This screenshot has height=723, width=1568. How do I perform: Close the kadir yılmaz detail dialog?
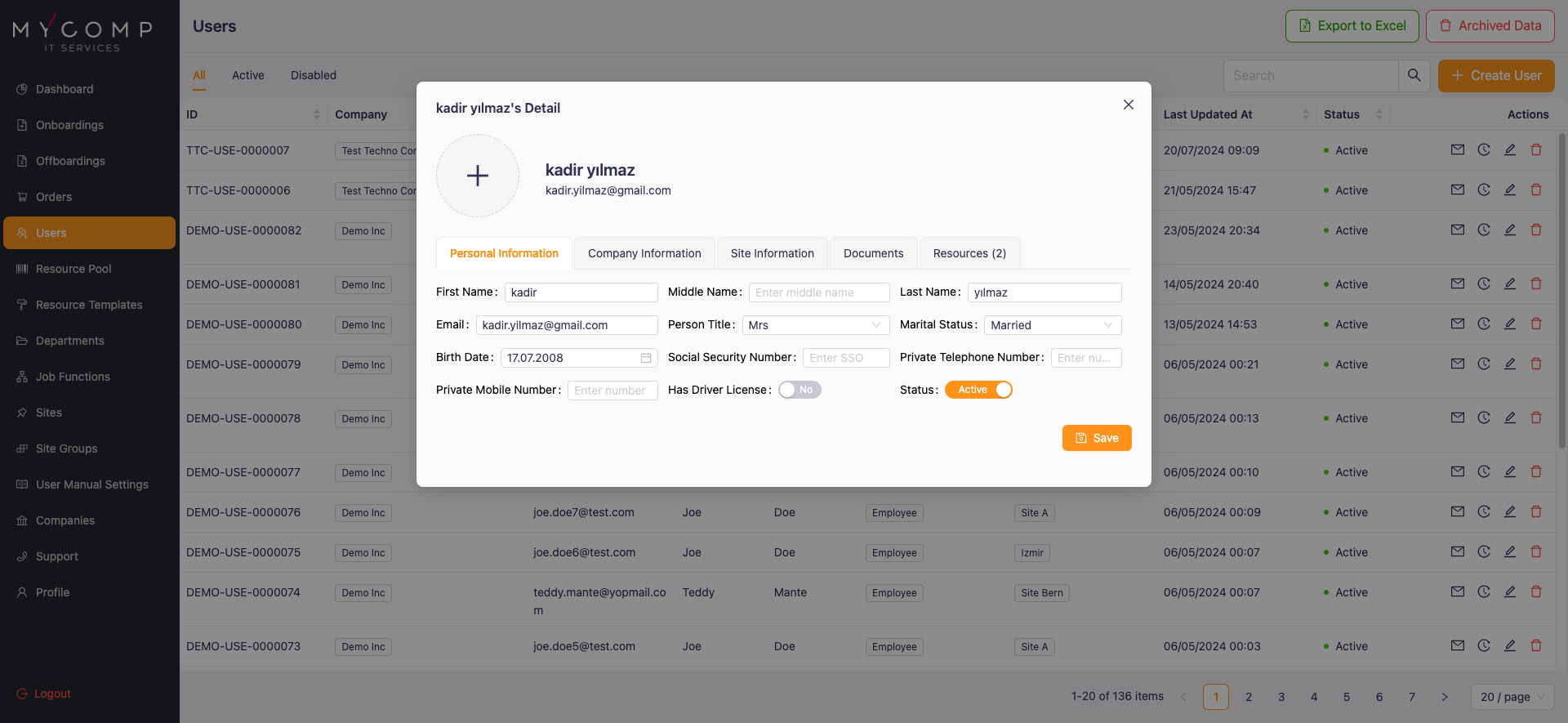tap(1128, 105)
